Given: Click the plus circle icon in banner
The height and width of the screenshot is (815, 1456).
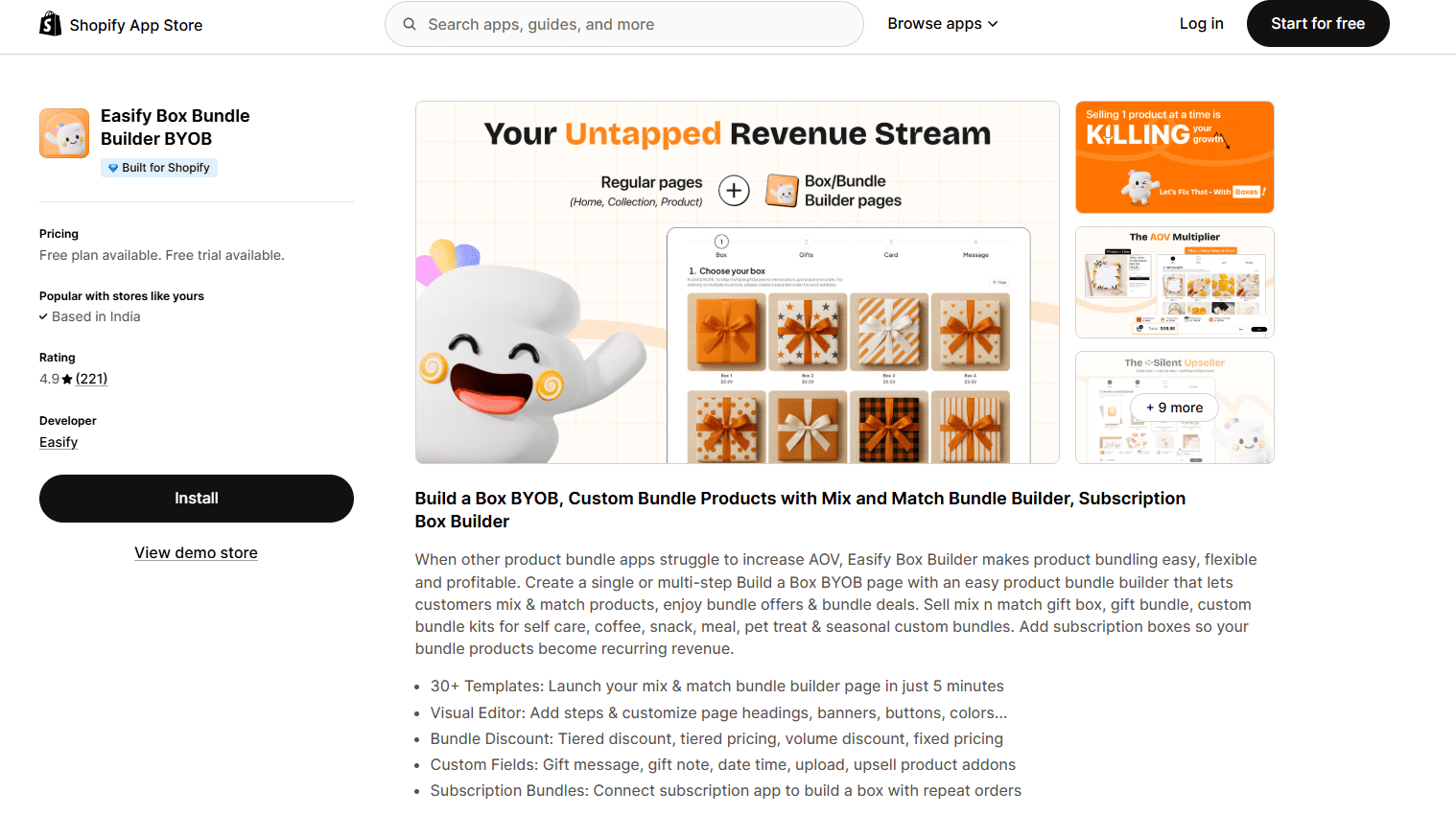Looking at the screenshot, I should pyautogui.click(x=734, y=191).
